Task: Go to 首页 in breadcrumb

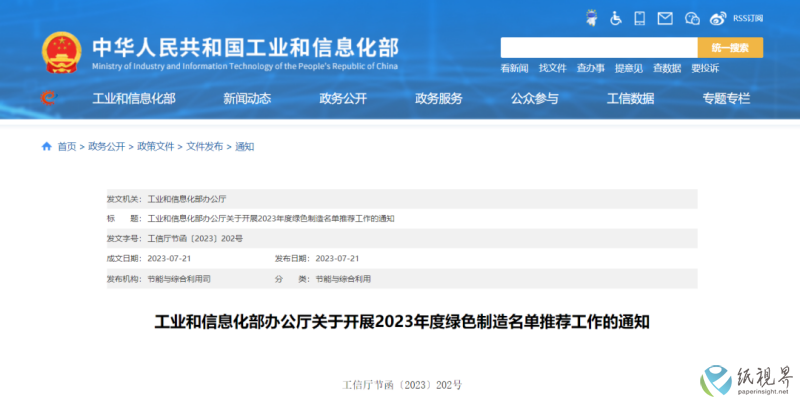Action: (x=66, y=147)
